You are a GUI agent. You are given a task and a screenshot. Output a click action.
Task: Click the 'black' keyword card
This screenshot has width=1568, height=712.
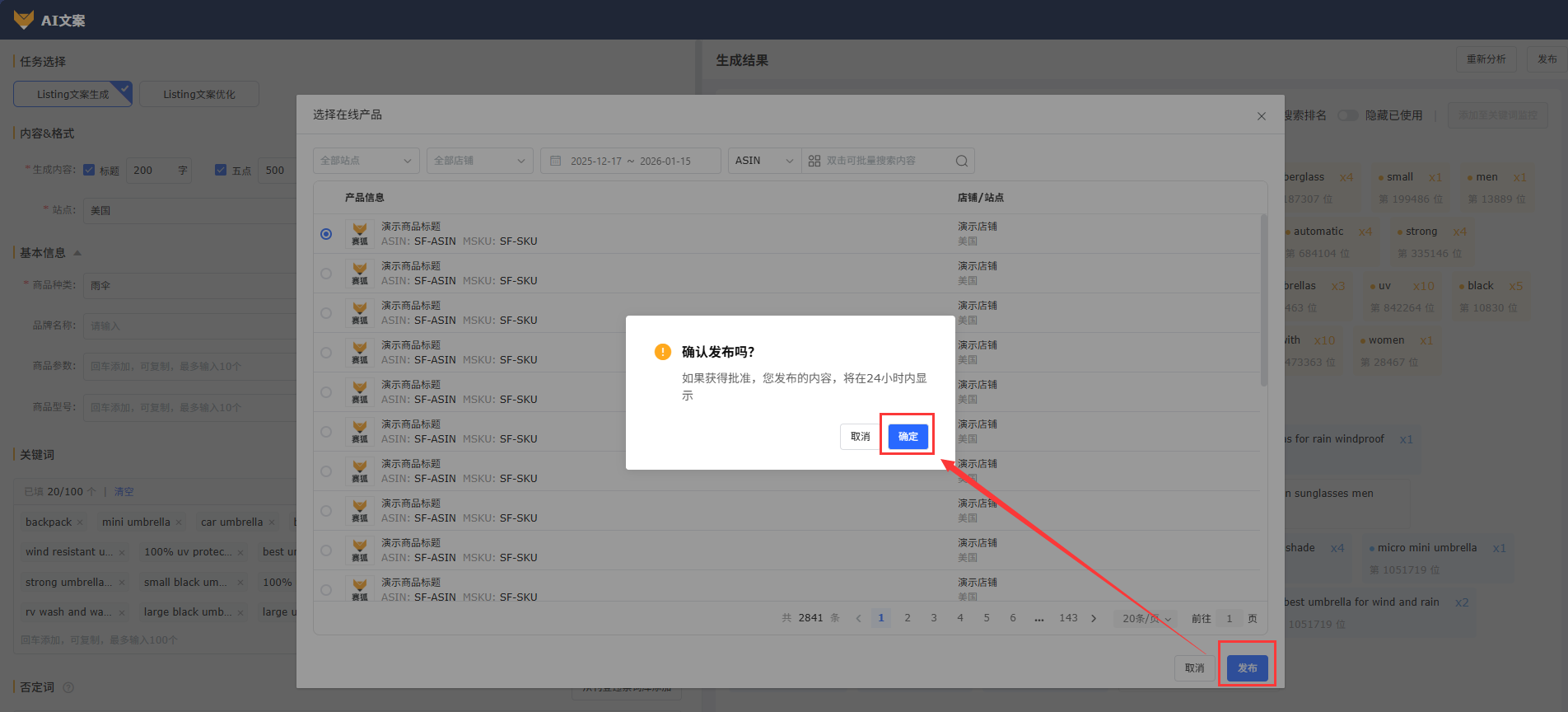click(x=1491, y=296)
